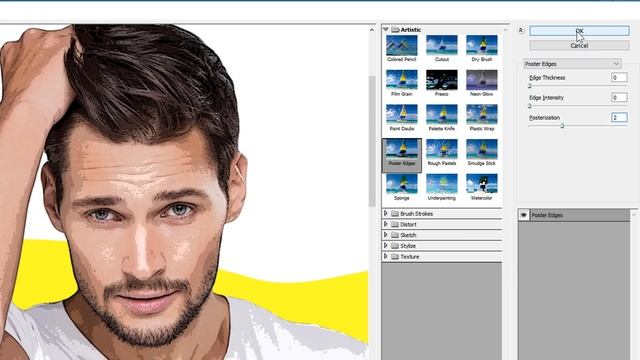Collapse the Artistic filter folder
The width and height of the screenshot is (640, 360).
[386, 30]
